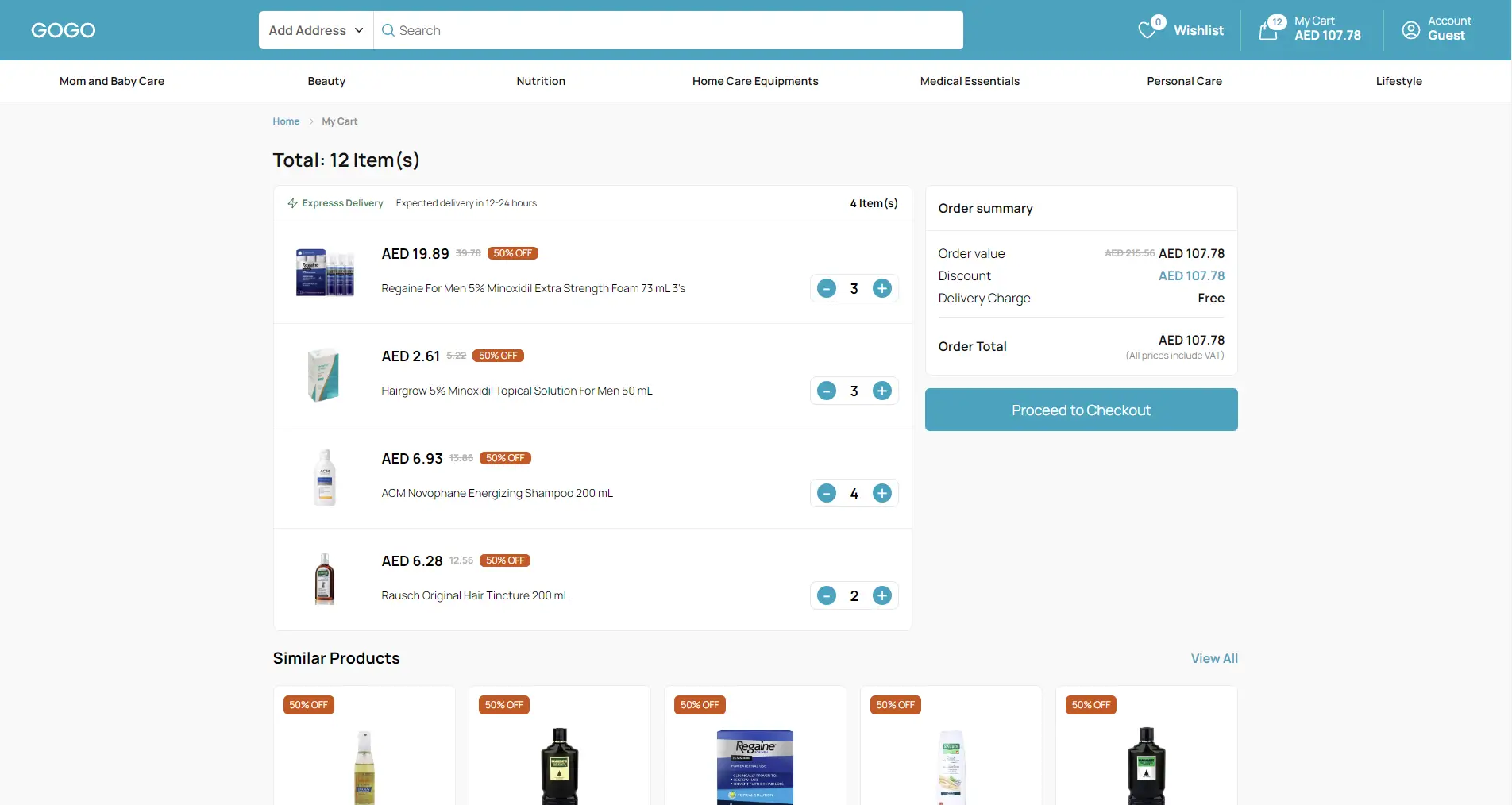Click Expected delivery in 12-24 hours text
The height and width of the screenshot is (805, 1512).
pos(466,203)
